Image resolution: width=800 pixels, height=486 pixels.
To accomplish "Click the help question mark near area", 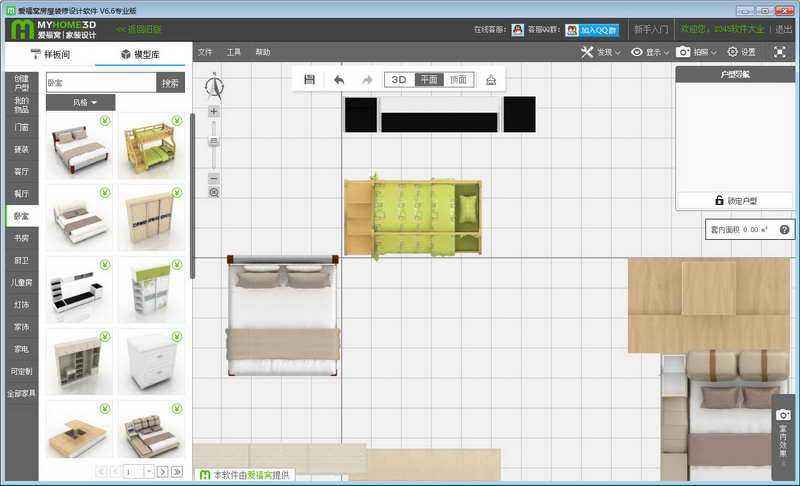I will point(784,230).
